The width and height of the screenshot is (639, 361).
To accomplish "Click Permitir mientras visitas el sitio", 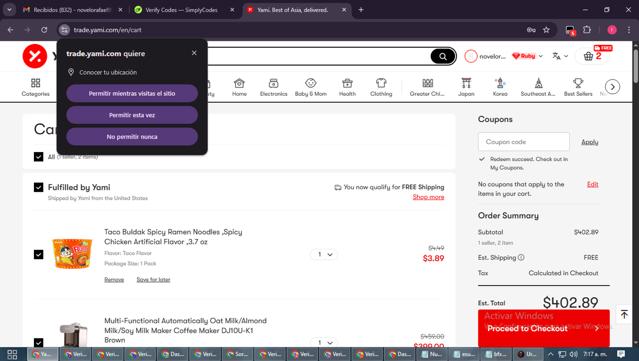I will (x=132, y=93).
